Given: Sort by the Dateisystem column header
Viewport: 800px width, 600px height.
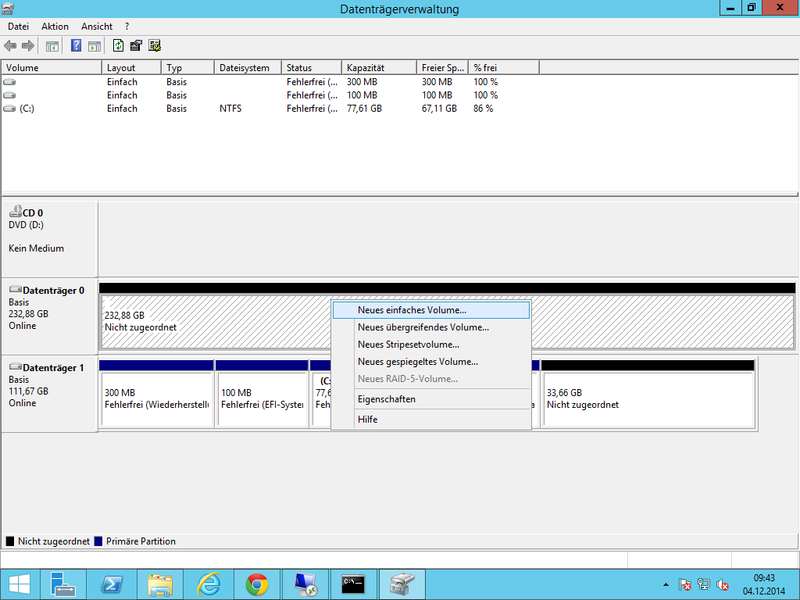Looking at the screenshot, I should coord(245,68).
